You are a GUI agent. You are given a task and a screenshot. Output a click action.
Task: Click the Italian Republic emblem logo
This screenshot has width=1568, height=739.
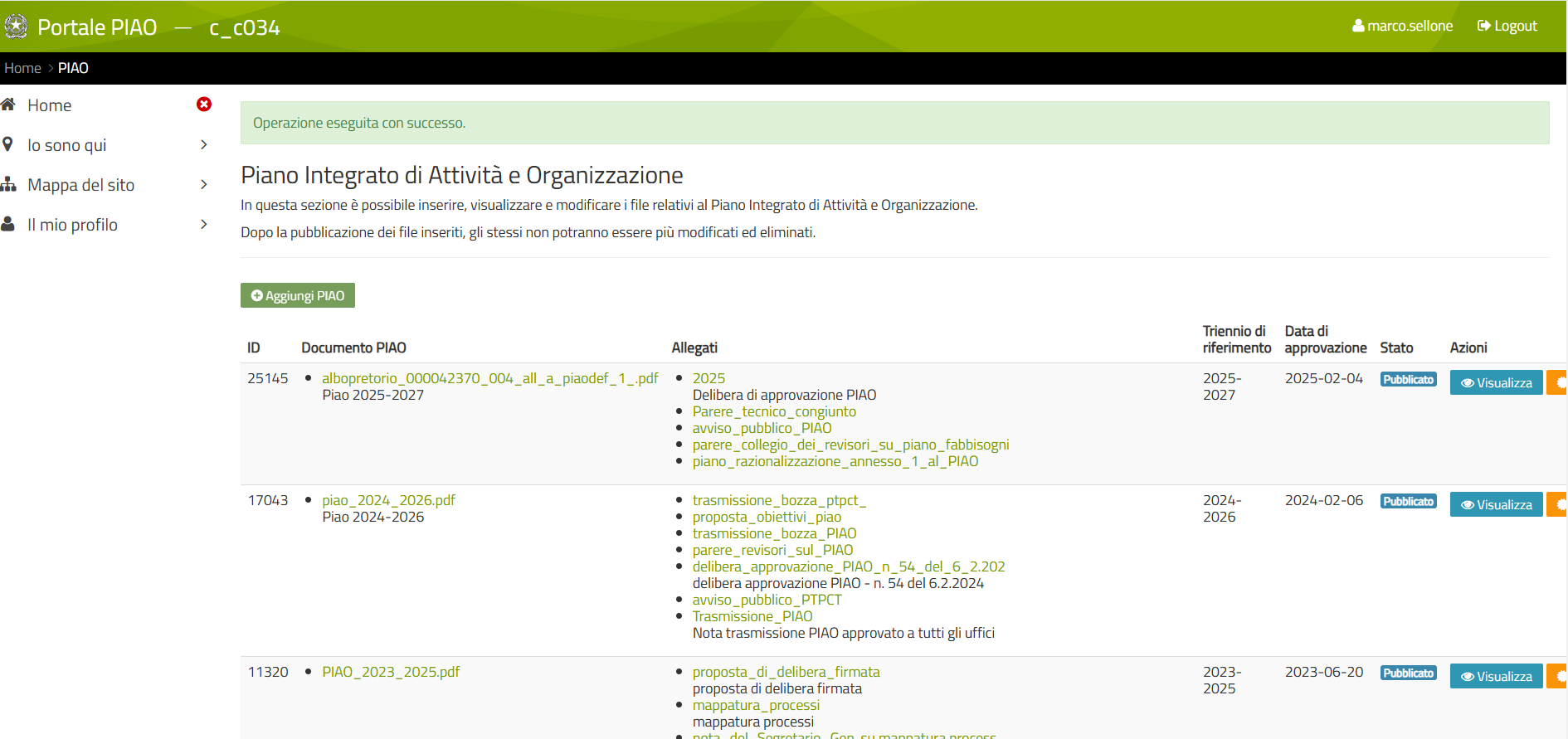click(x=16, y=27)
